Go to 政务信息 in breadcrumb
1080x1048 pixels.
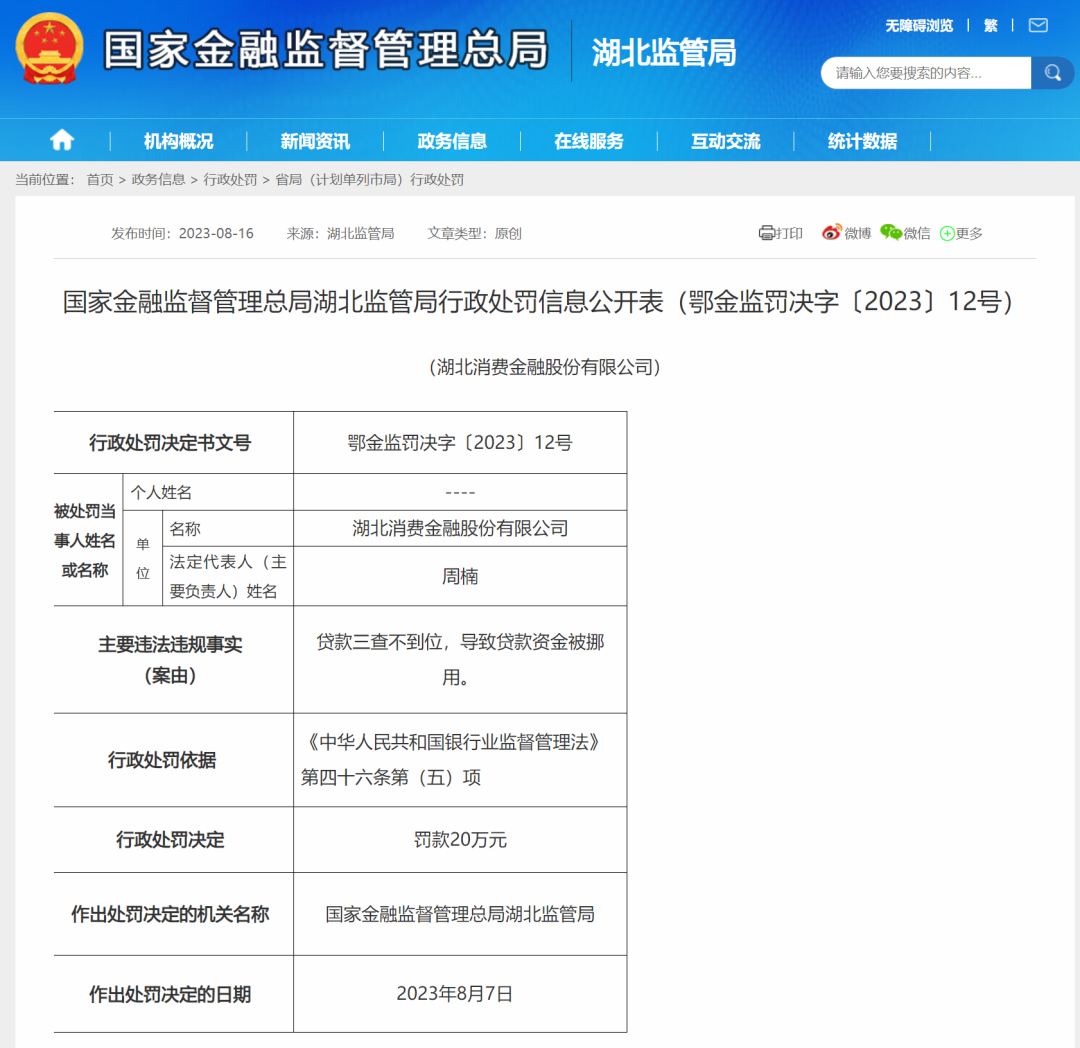(158, 180)
